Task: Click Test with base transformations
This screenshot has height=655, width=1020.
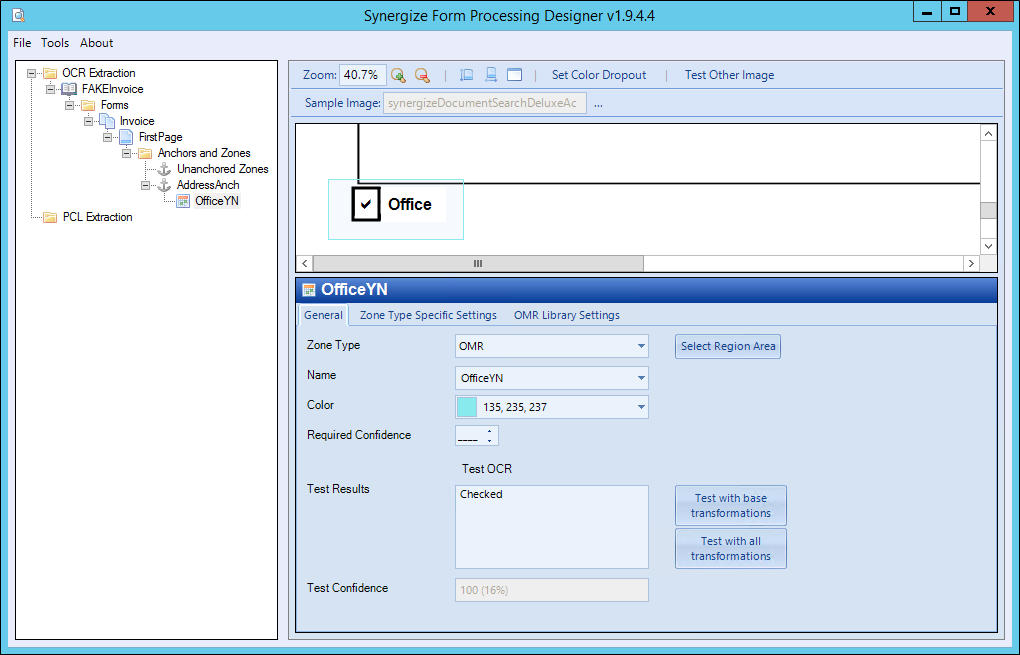Action: pos(731,505)
